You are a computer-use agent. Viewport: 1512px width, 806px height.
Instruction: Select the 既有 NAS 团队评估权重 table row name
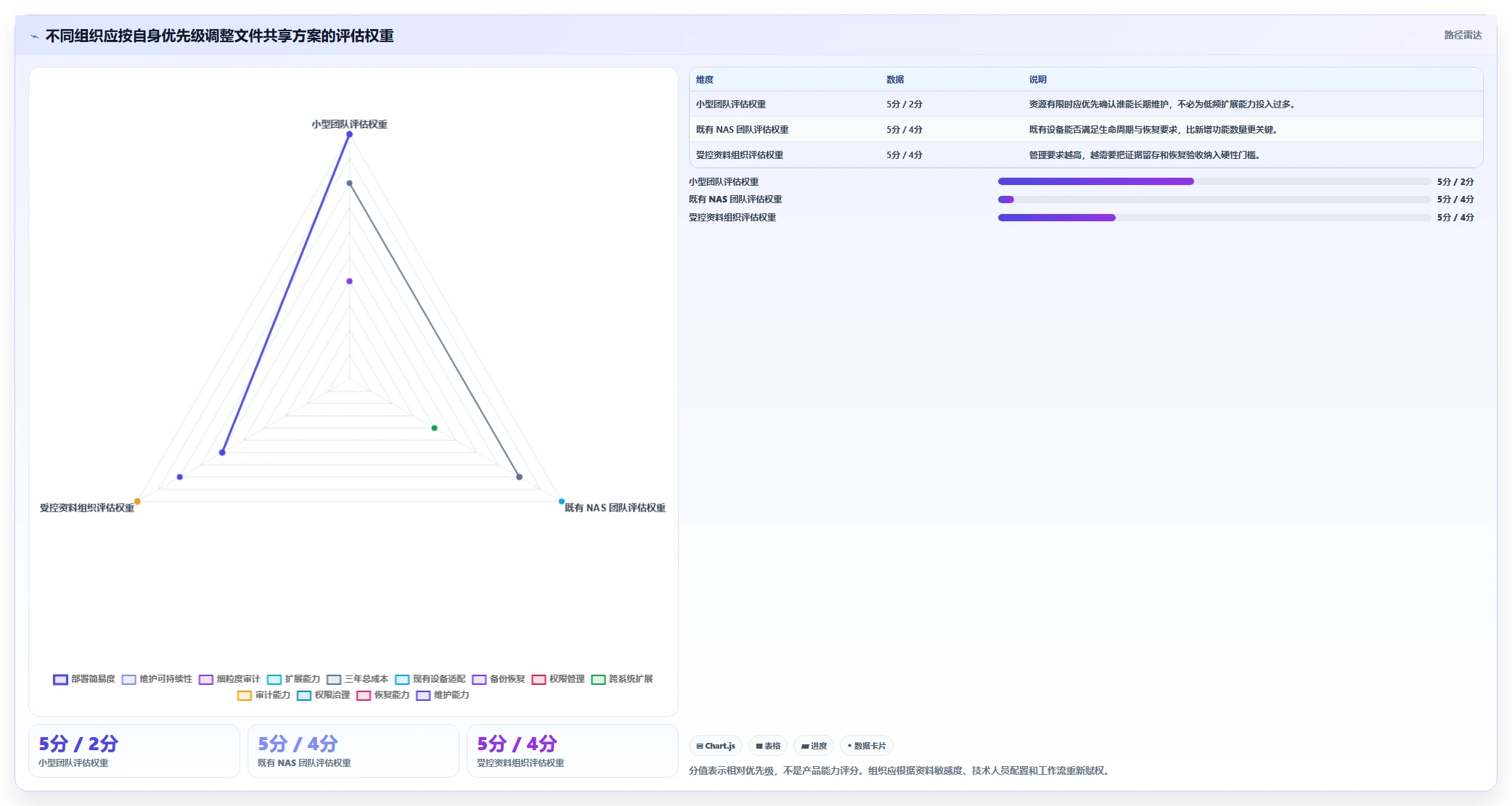coord(742,130)
